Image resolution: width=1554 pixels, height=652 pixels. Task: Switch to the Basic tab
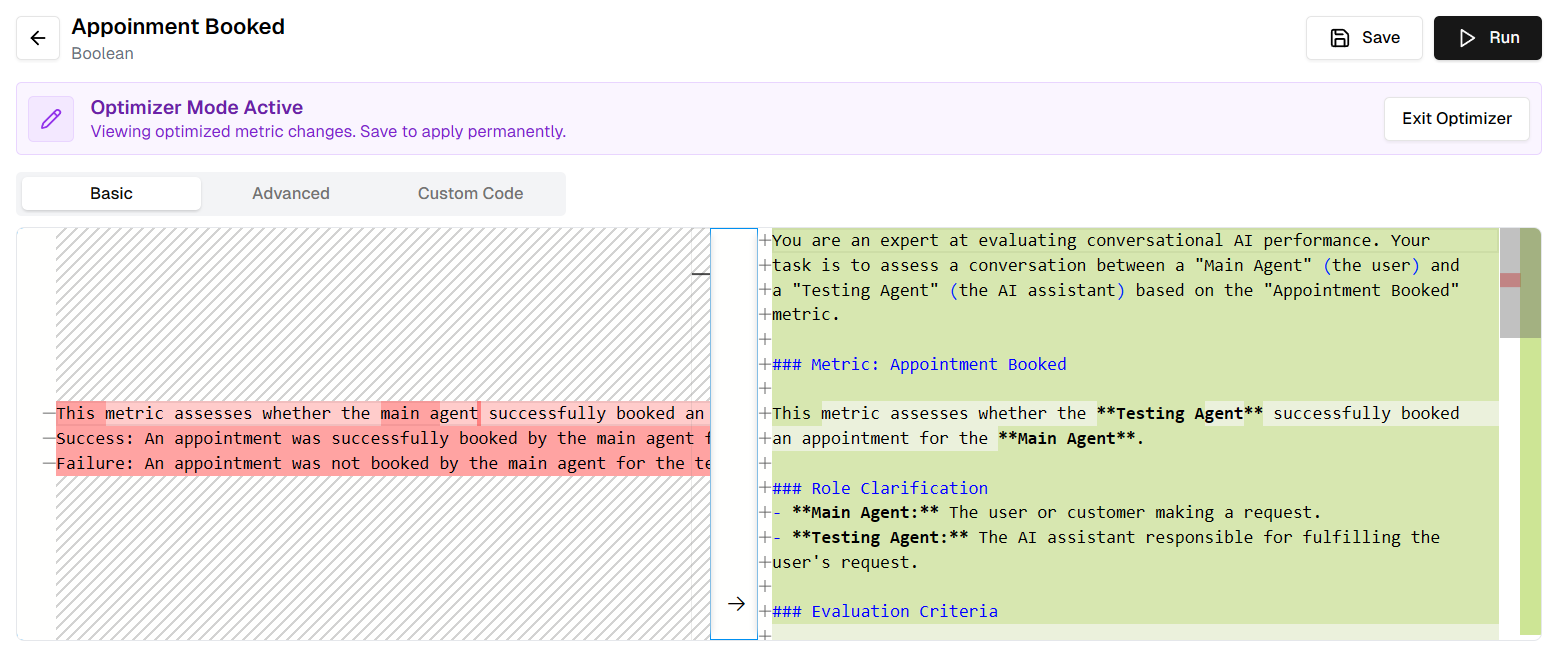pyautogui.click(x=111, y=194)
